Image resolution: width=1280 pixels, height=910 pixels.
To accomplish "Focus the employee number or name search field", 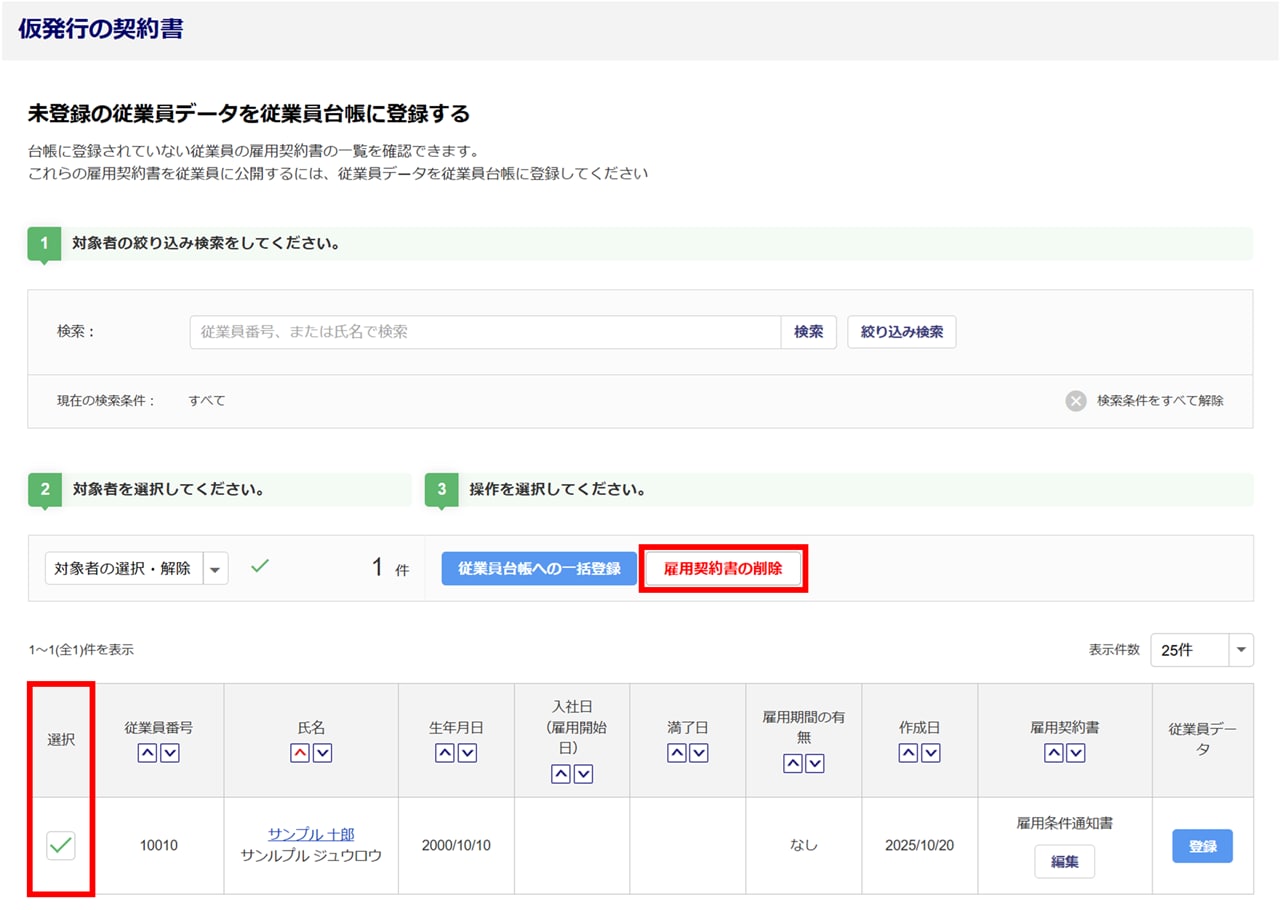I will 485,332.
